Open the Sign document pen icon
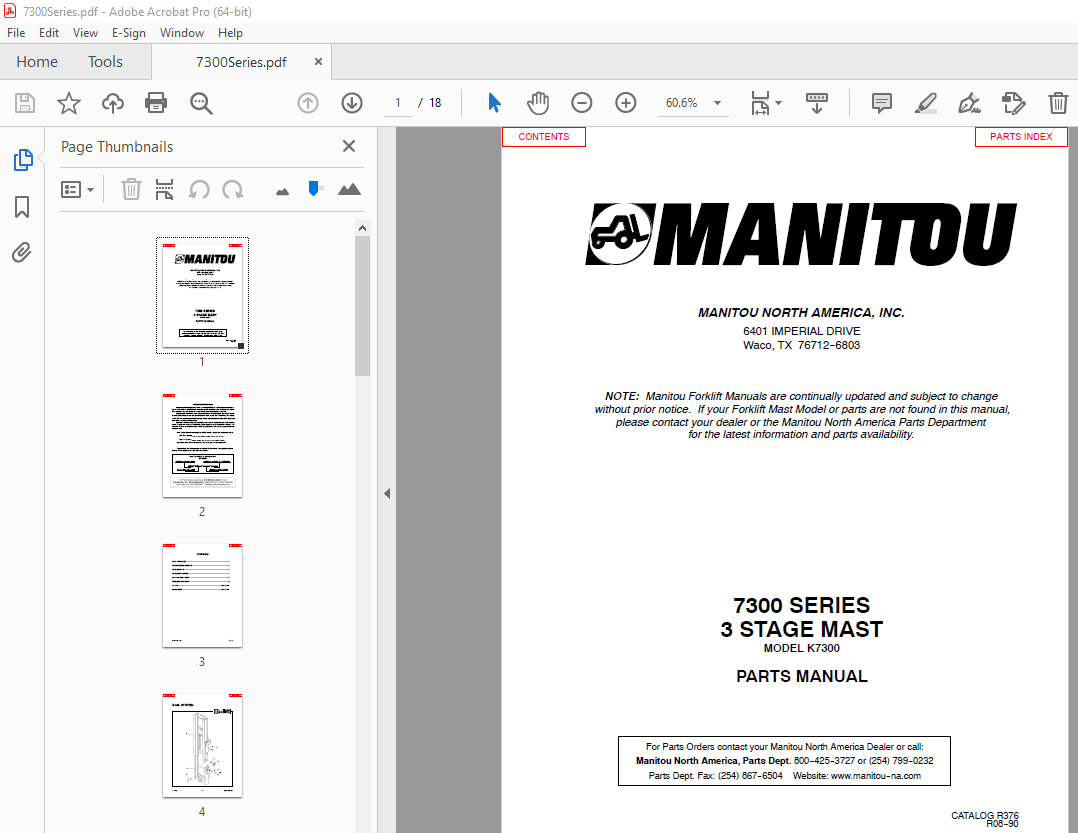This screenshot has height=833, width=1078. point(969,103)
